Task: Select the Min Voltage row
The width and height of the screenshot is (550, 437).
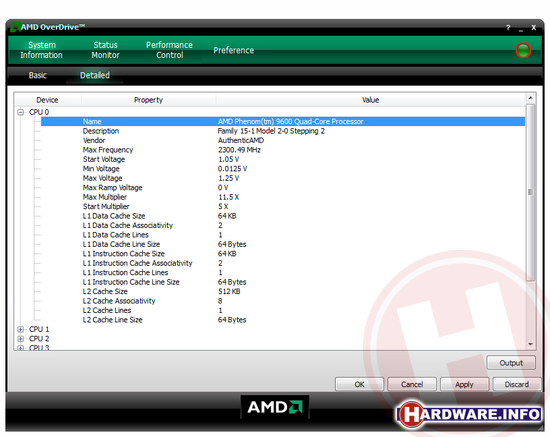Action: [283, 169]
